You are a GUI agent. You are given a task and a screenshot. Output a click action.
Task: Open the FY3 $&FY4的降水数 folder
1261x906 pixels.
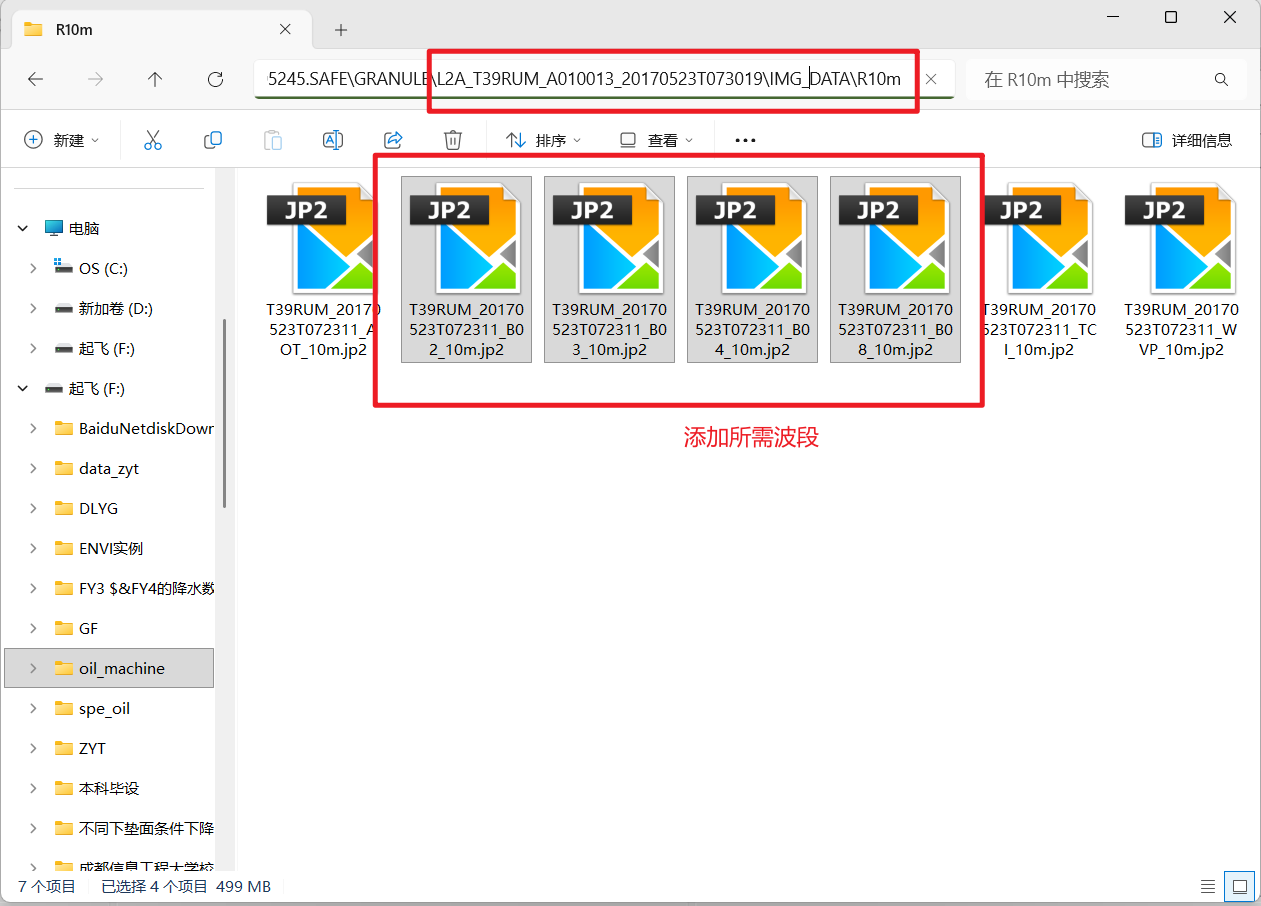[146, 588]
